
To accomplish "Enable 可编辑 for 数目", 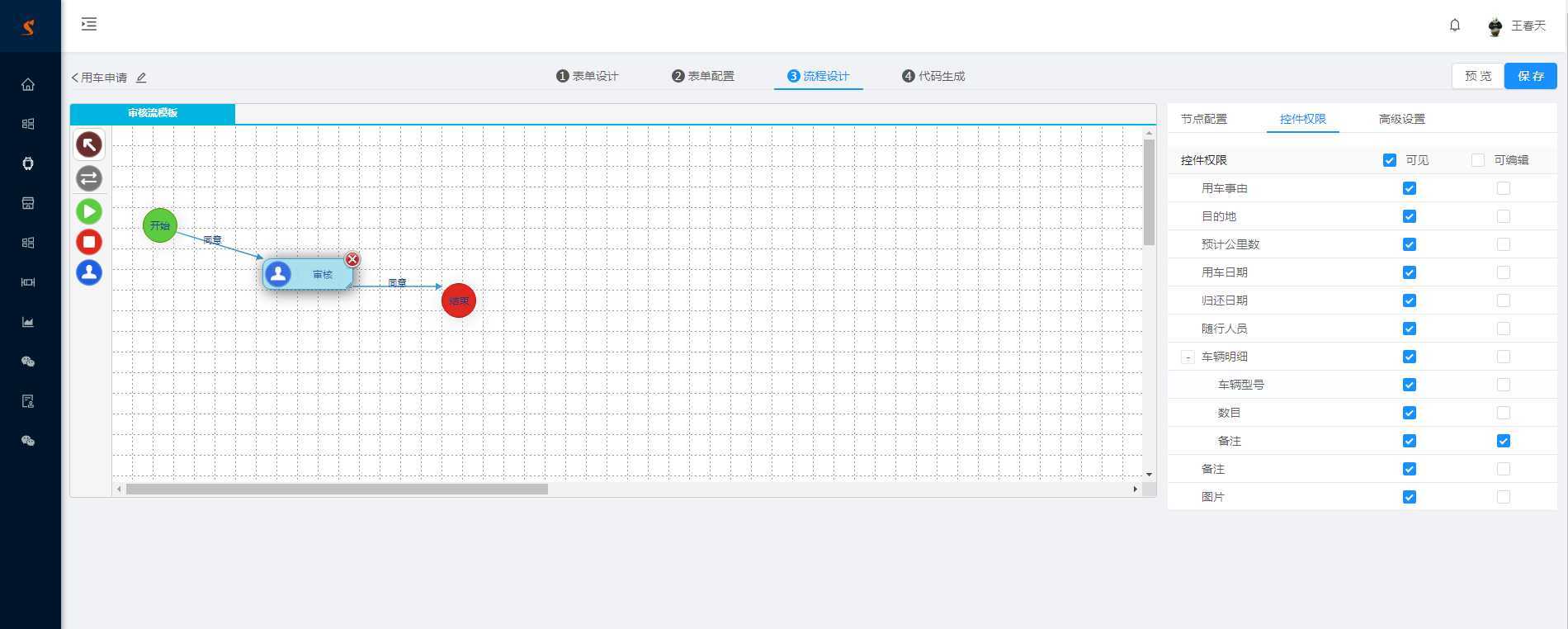I will pyautogui.click(x=1504, y=413).
